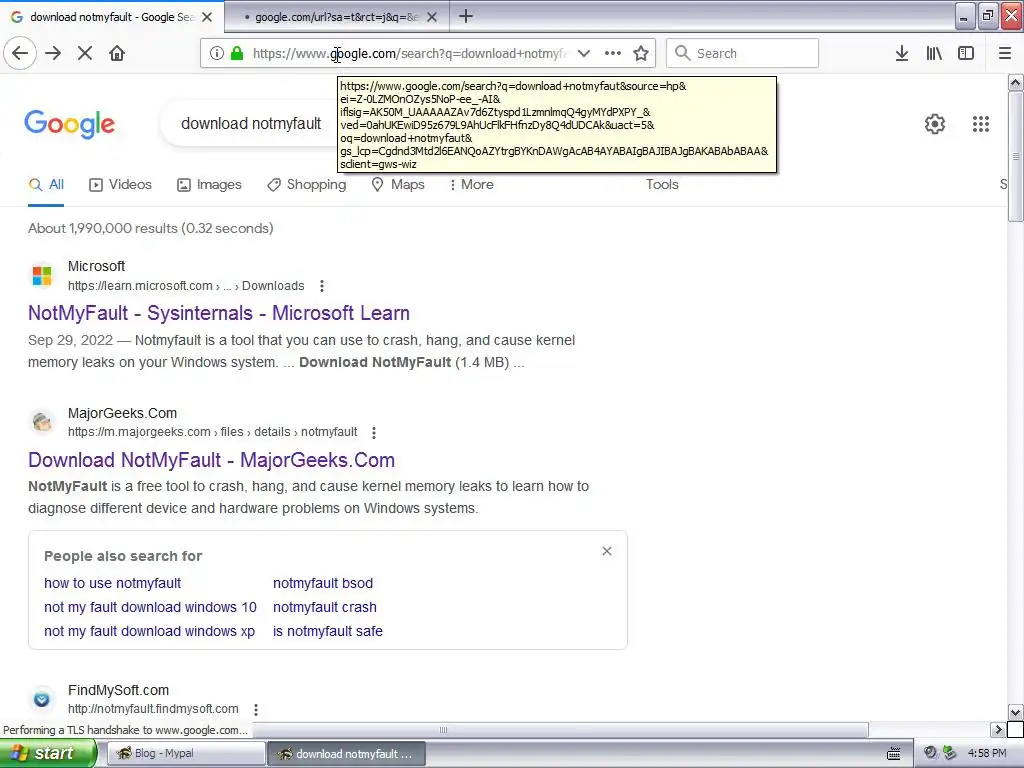Stop loading the current page

point(85,53)
